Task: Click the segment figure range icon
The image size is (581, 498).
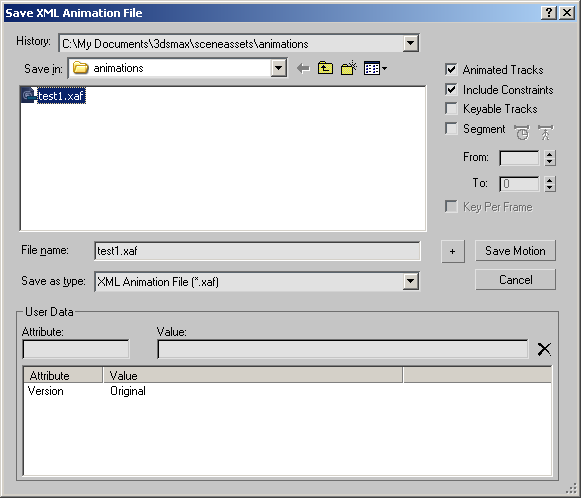Action: 545,132
